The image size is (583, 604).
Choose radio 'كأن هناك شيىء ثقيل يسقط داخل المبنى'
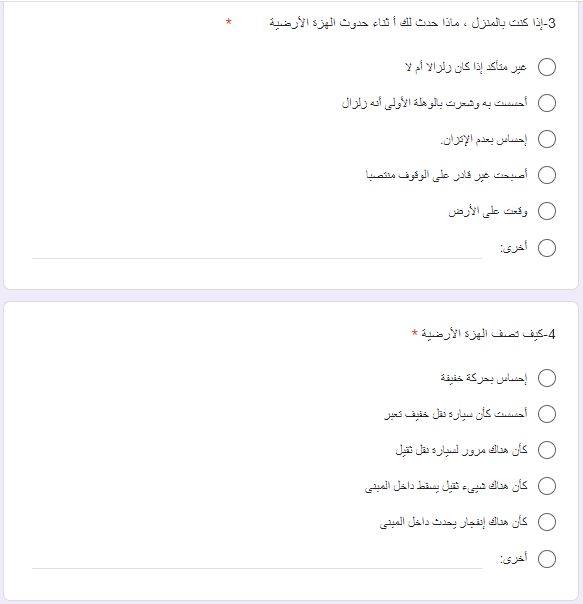547,486
